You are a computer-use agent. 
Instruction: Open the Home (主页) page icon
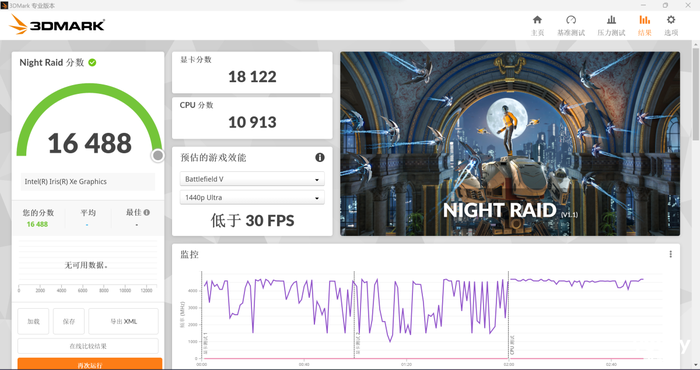[x=538, y=20]
